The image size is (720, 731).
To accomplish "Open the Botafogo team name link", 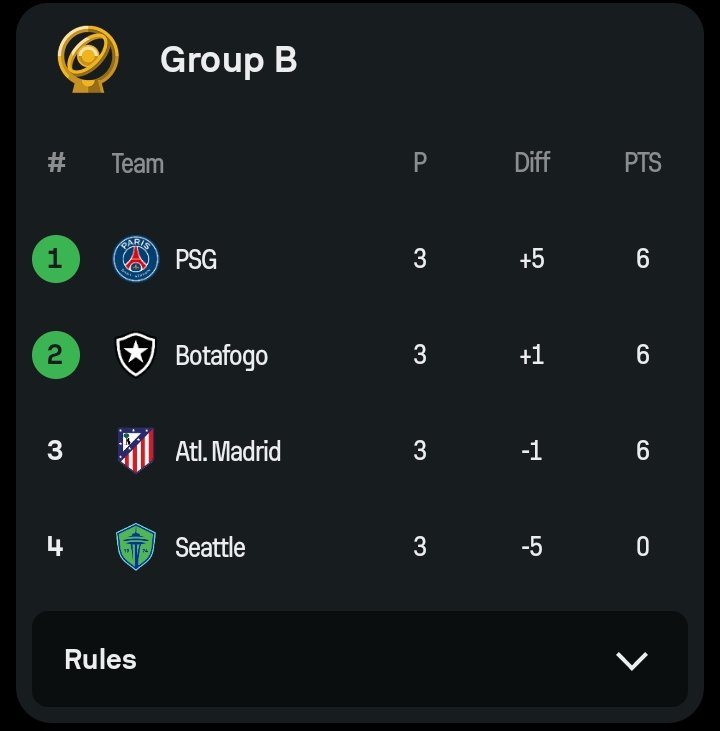I will pyautogui.click(x=222, y=356).
